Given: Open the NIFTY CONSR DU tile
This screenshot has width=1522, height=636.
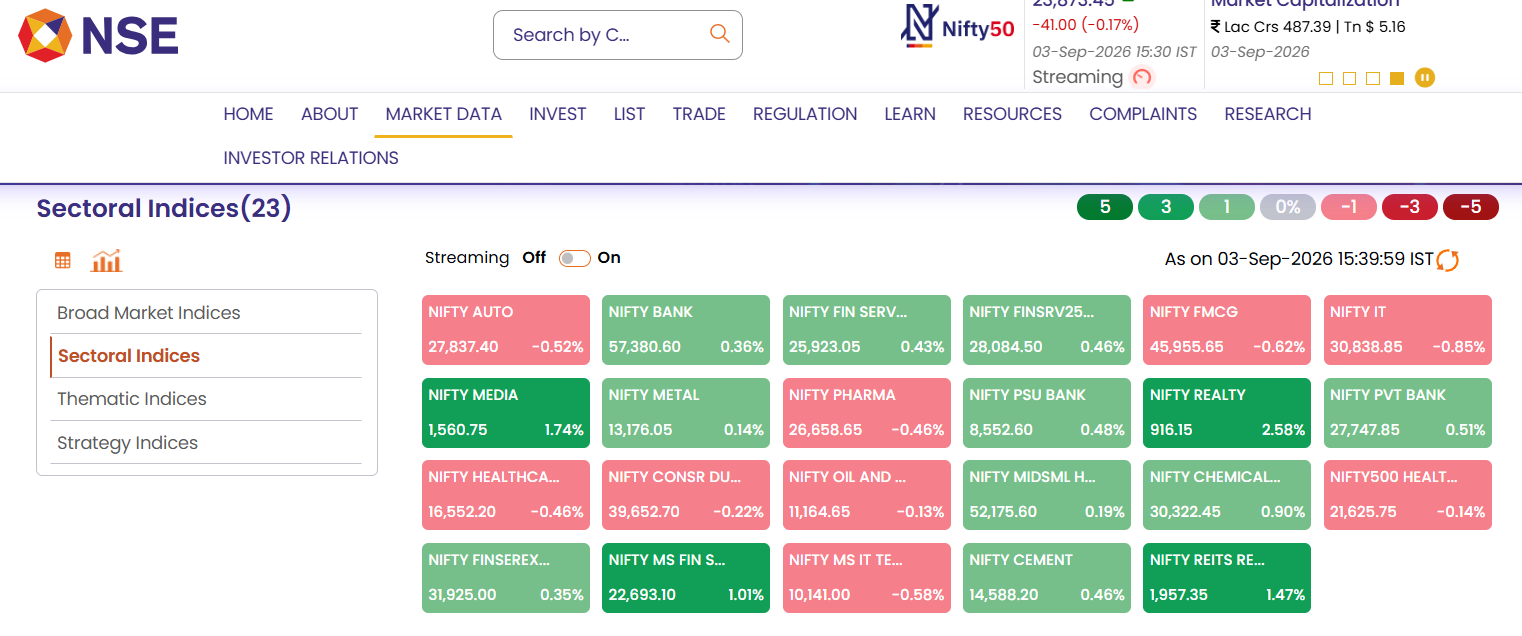Looking at the screenshot, I should (x=686, y=495).
